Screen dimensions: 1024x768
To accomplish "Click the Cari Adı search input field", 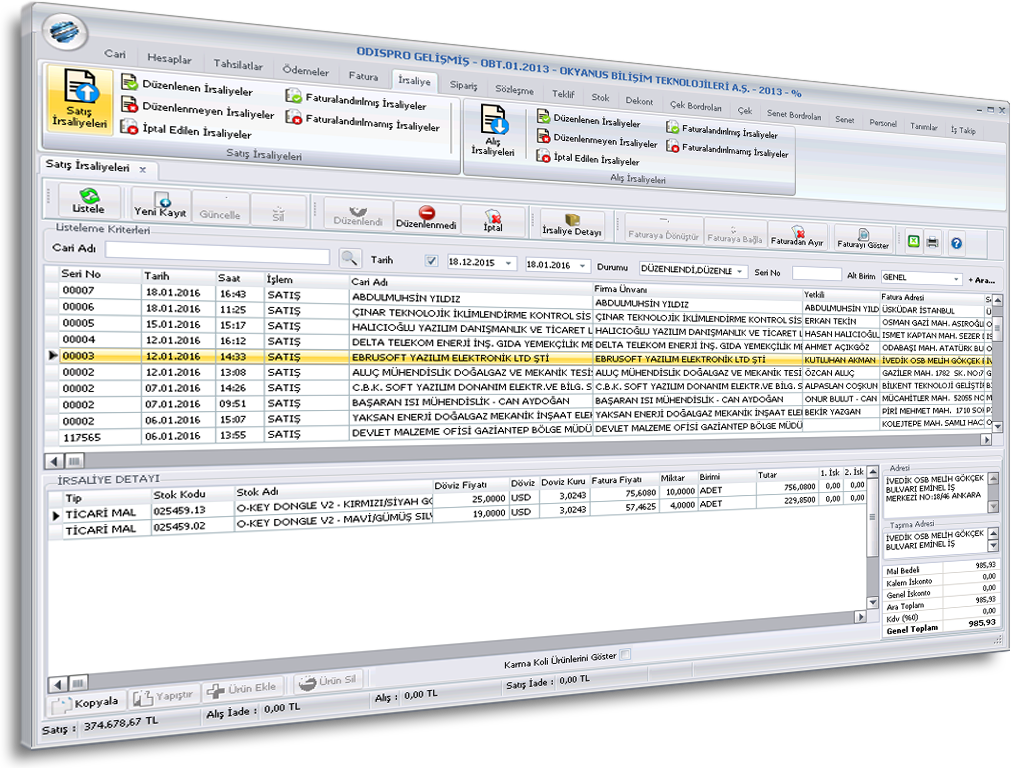I will pyautogui.click(x=217, y=253).
